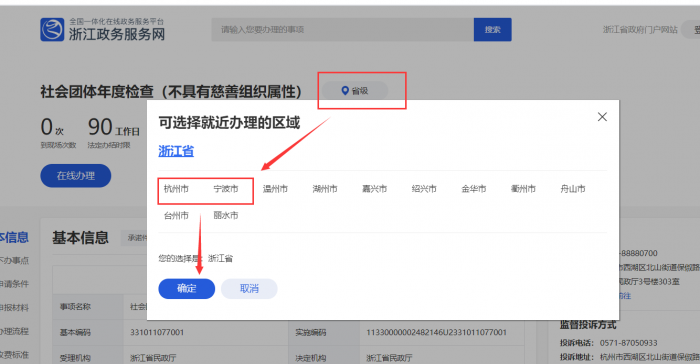The width and height of the screenshot is (700, 364).
Task: Click 浙江省民政厅 in 受理机构 row
Action: [x=153, y=358]
